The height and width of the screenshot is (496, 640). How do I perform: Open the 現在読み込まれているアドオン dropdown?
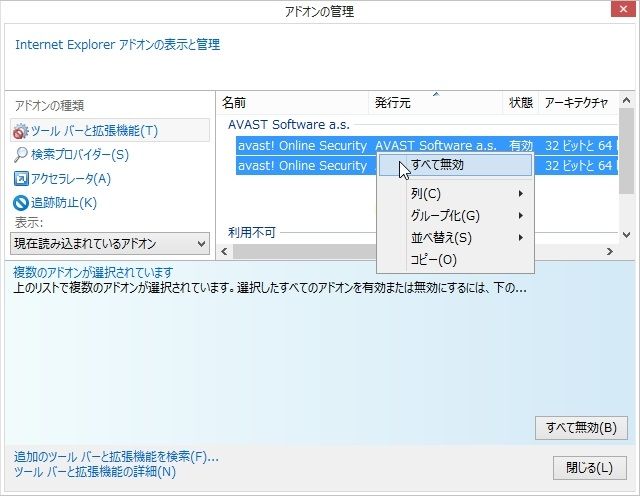[x=110, y=244]
